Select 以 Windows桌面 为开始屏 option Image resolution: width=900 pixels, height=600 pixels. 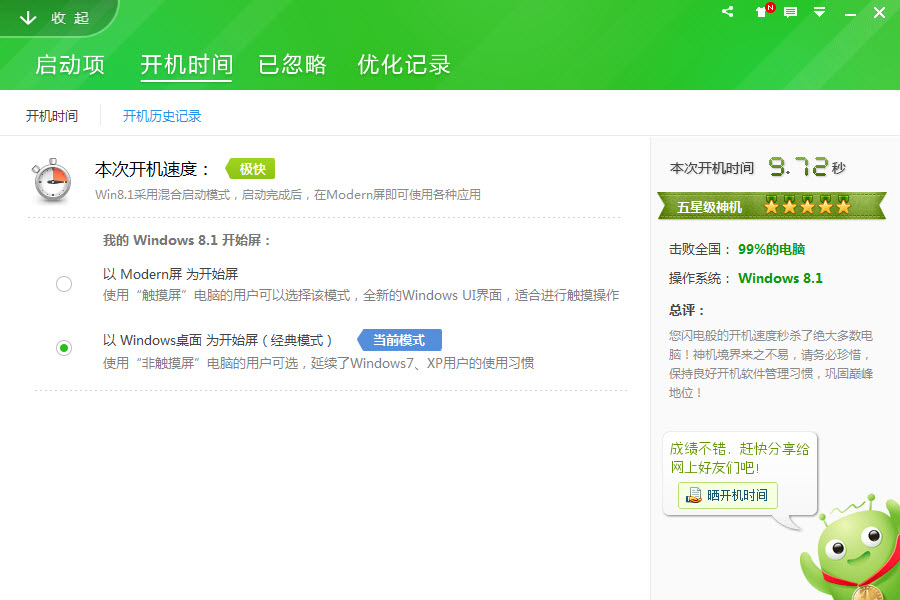63,347
